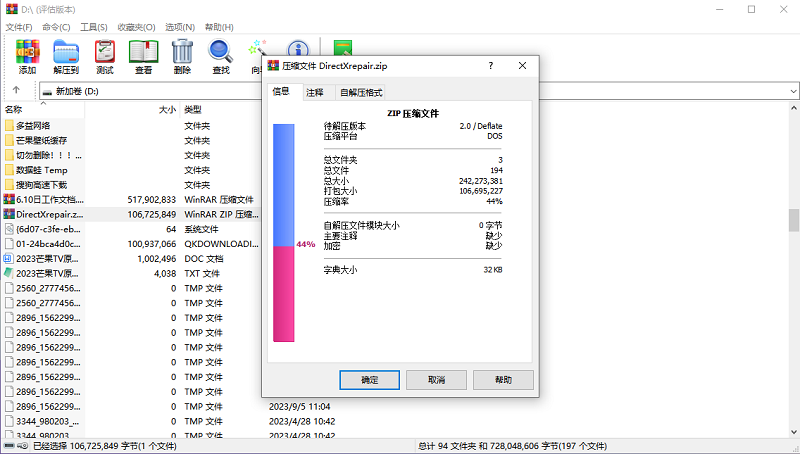
Task: Click the 查找 (Find) magnifier icon
Action: pyautogui.click(x=220, y=57)
